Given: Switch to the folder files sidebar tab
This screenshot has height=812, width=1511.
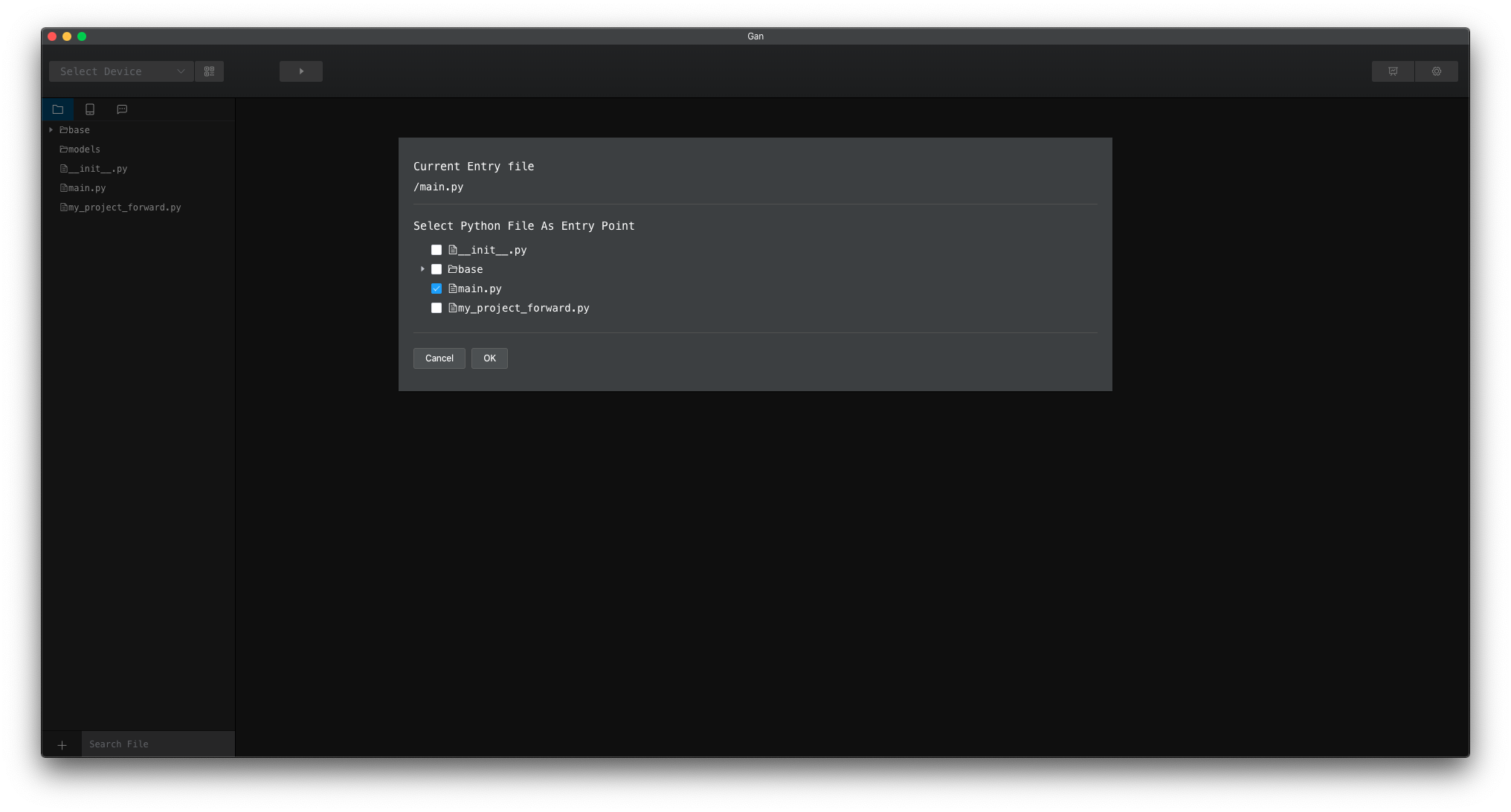Looking at the screenshot, I should pyautogui.click(x=58, y=109).
